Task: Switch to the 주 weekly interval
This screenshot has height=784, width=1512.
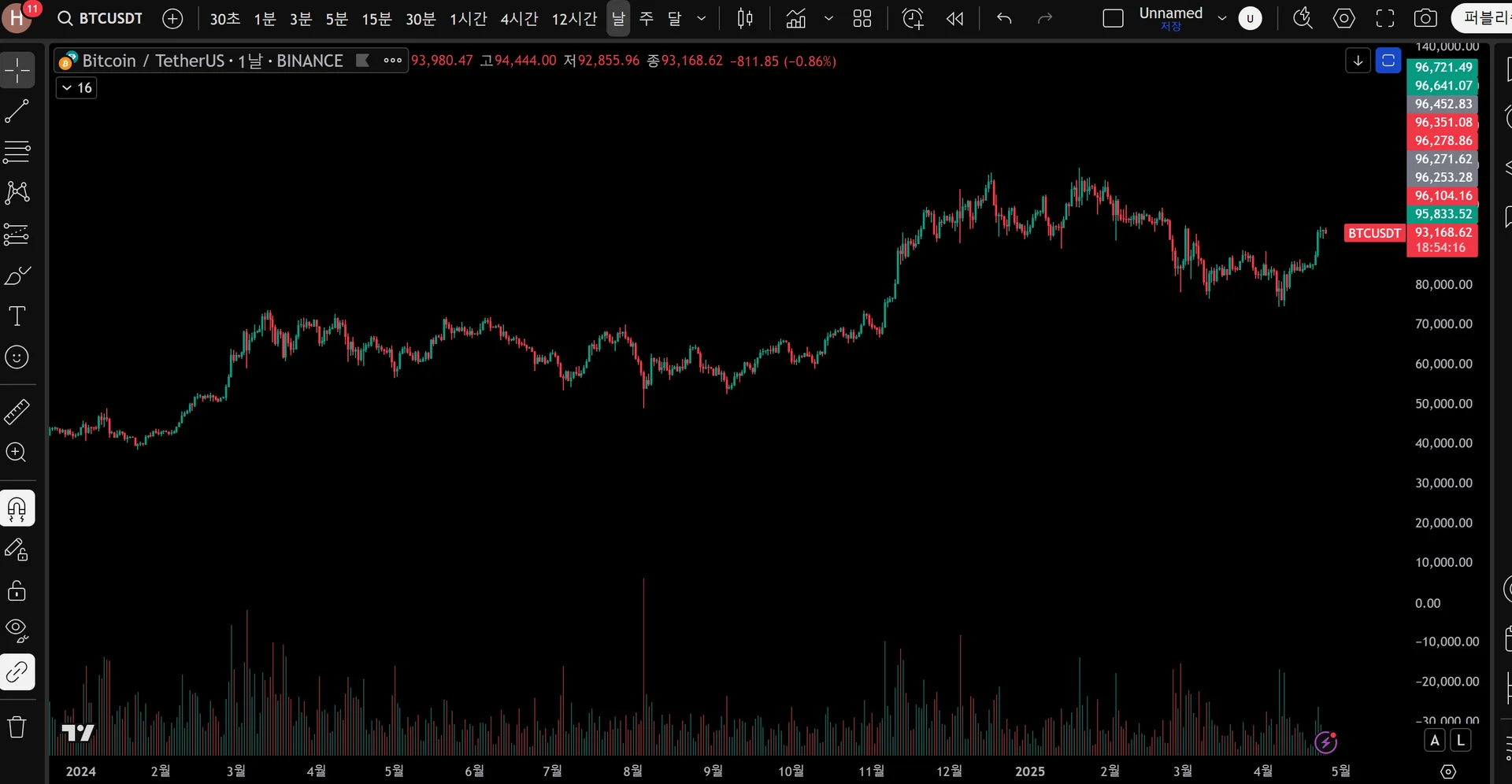Action: tap(647, 18)
